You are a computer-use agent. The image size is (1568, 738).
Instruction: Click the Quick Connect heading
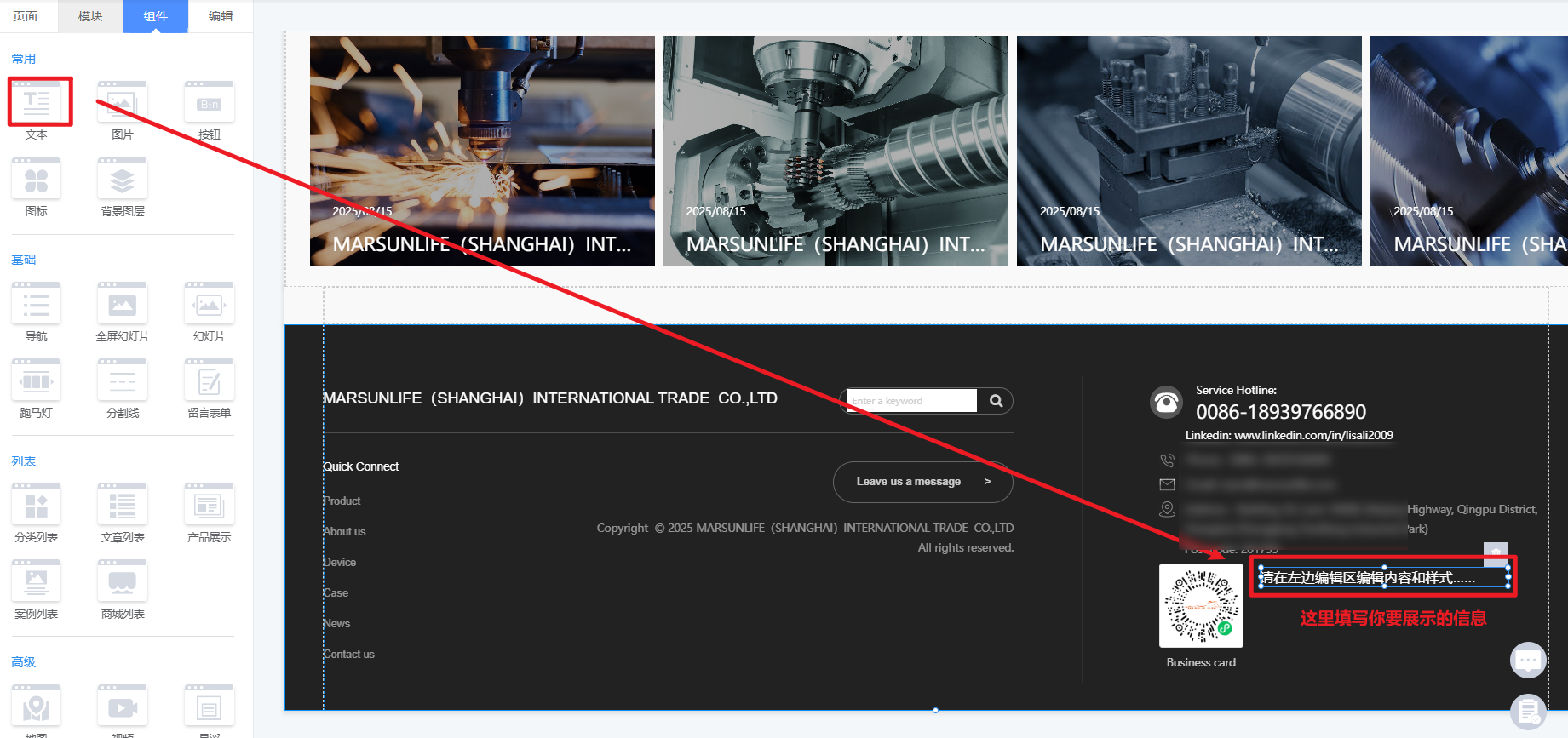click(x=361, y=466)
